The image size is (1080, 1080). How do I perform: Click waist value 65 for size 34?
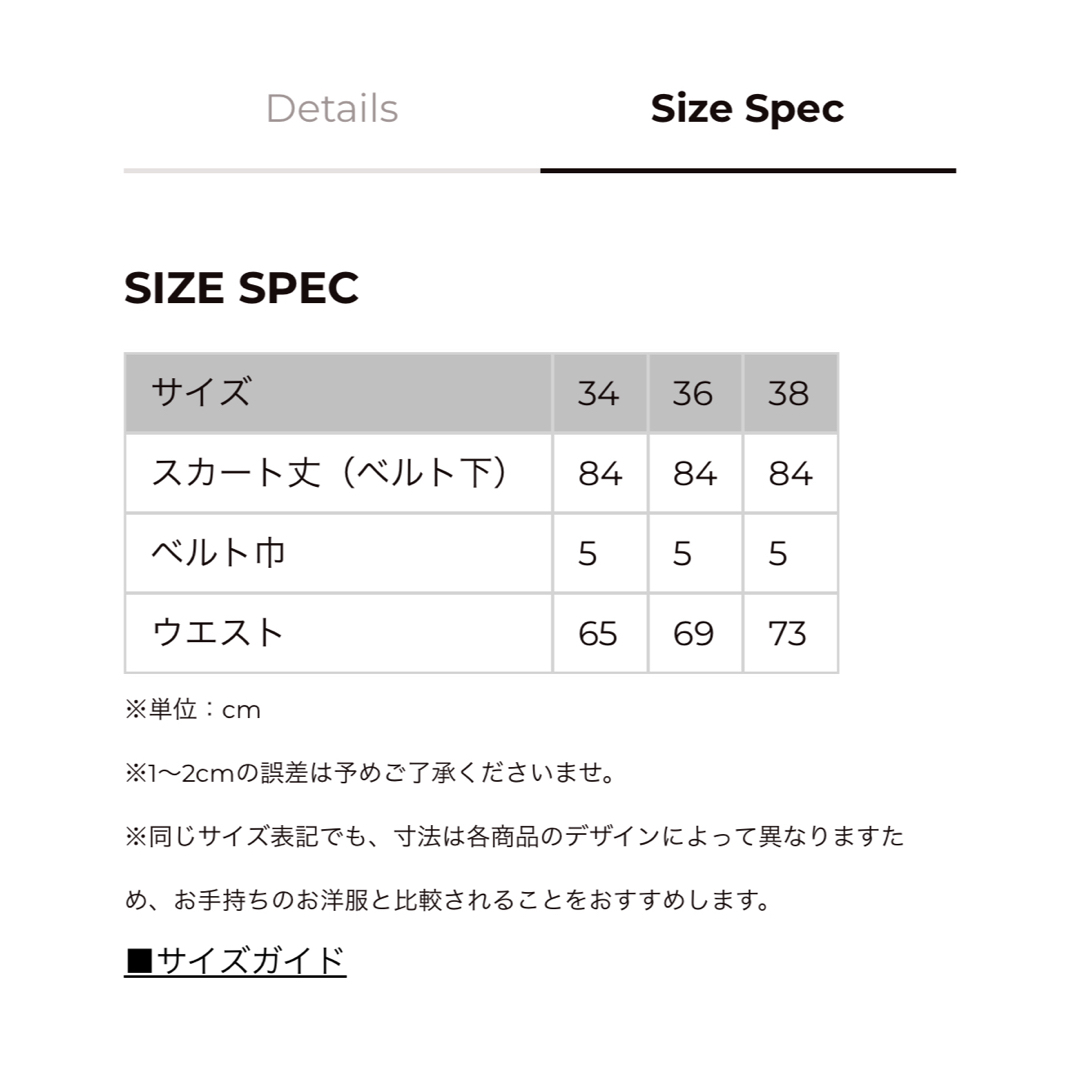tap(600, 633)
